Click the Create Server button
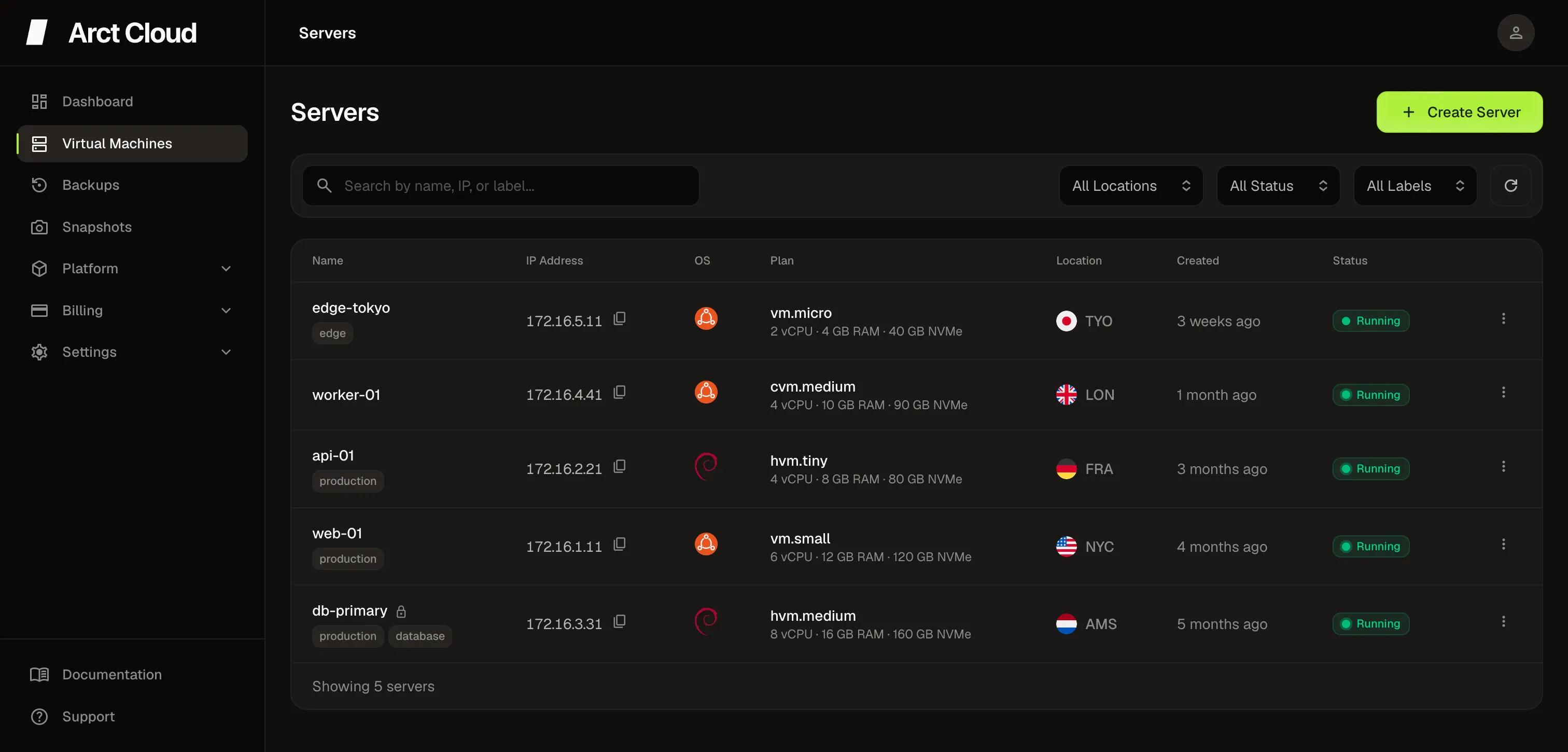This screenshot has width=1568, height=752. (x=1459, y=112)
